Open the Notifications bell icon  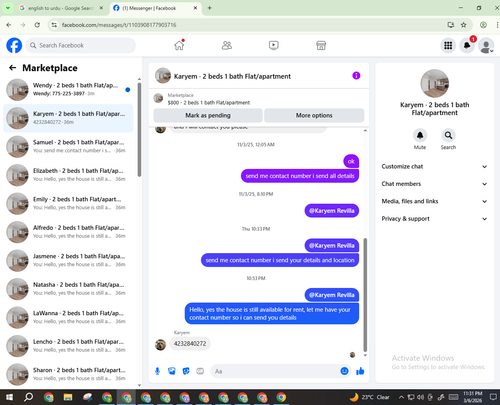[x=467, y=45]
